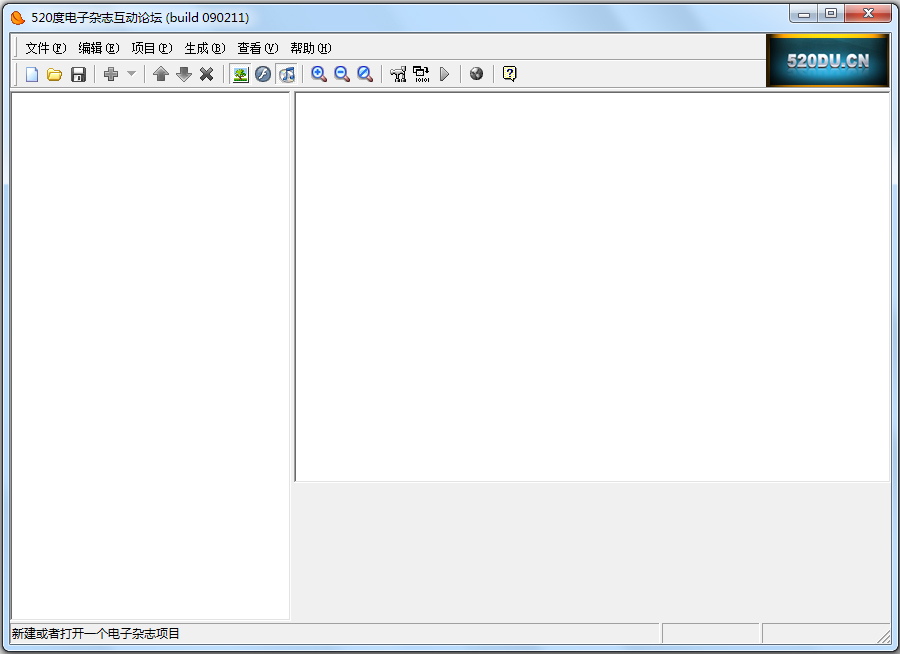Create a new project with the blank page icon

point(32,74)
